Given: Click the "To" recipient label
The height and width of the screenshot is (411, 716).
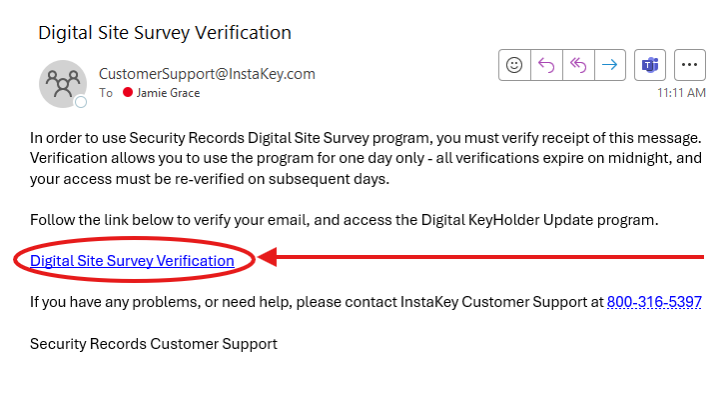Looking at the screenshot, I should point(106,93).
